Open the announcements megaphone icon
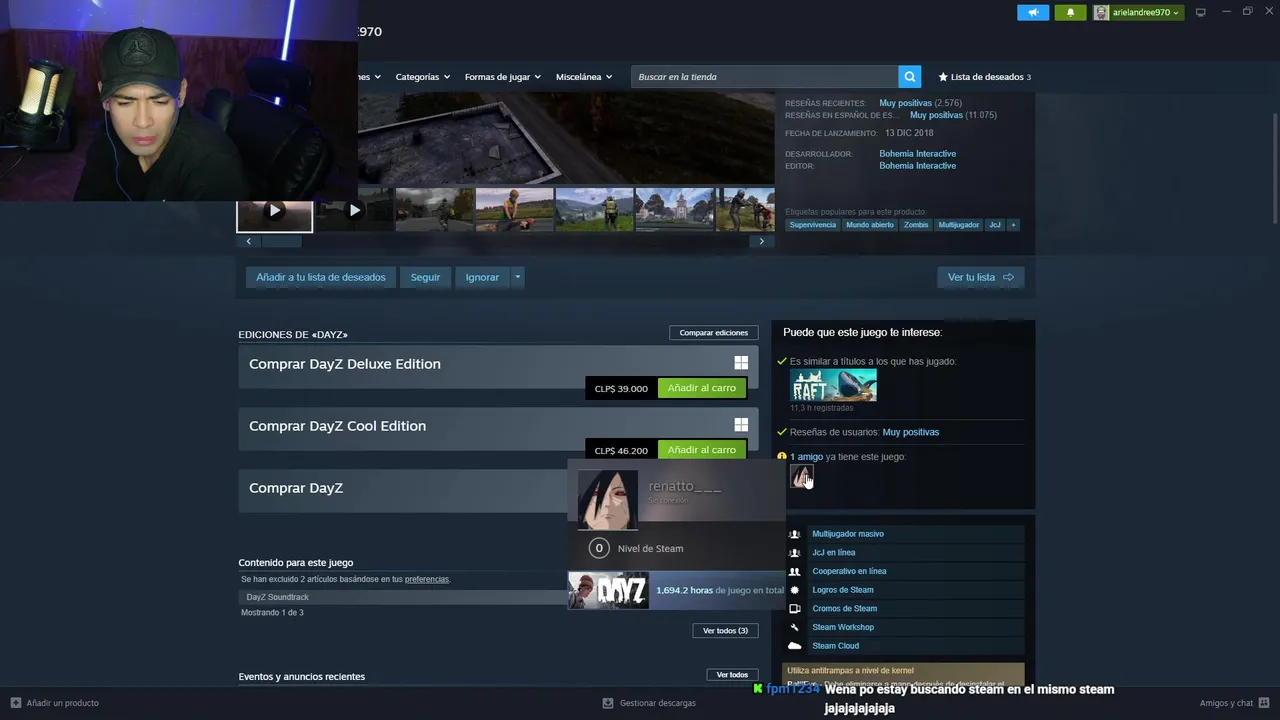The width and height of the screenshot is (1280, 720). pos(1033,12)
